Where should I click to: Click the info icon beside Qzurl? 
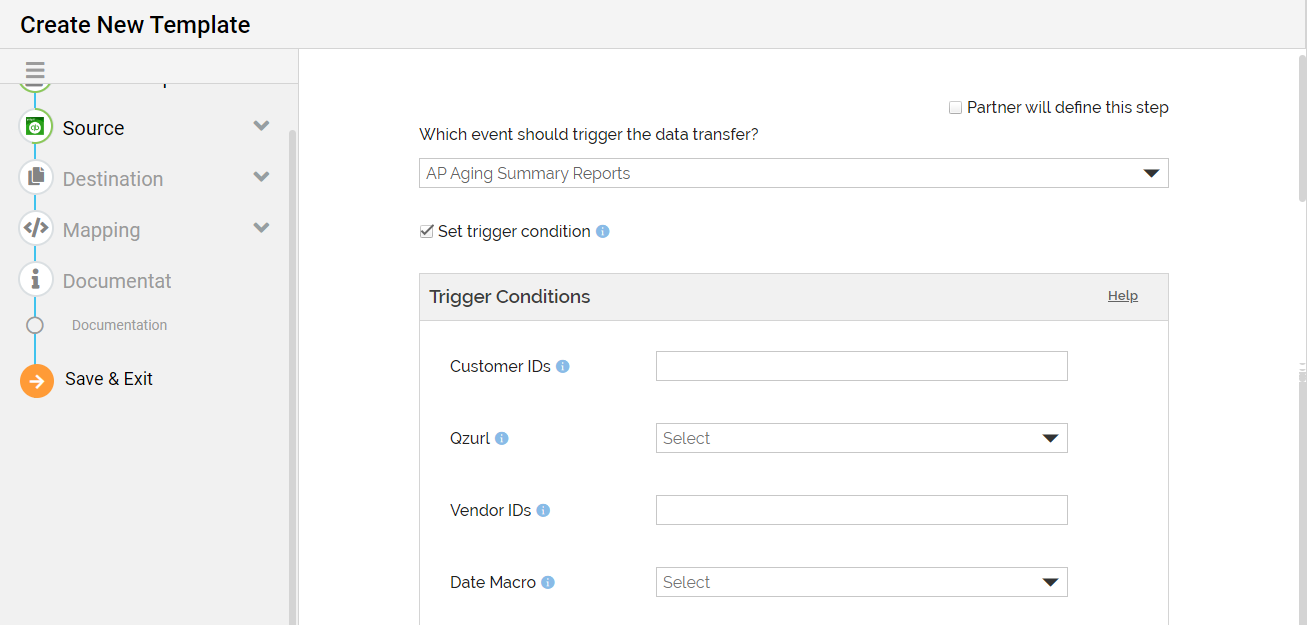pyautogui.click(x=502, y=438)
